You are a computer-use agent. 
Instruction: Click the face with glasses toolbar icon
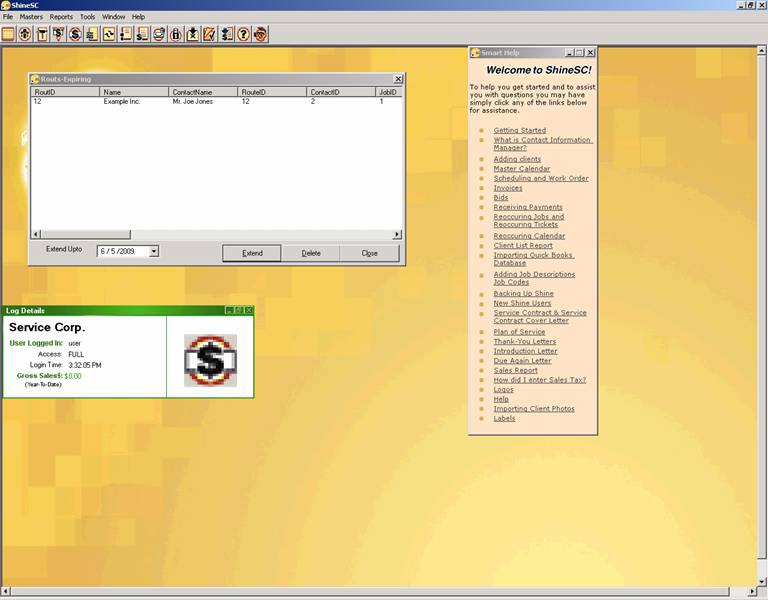pos(261,34)
